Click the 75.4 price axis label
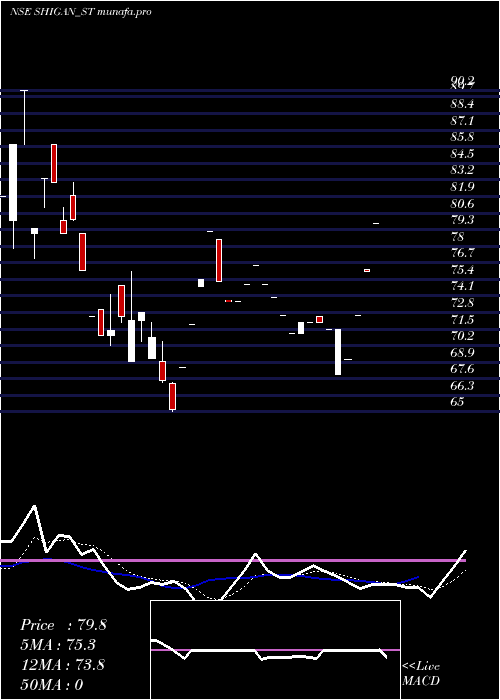 462,270
